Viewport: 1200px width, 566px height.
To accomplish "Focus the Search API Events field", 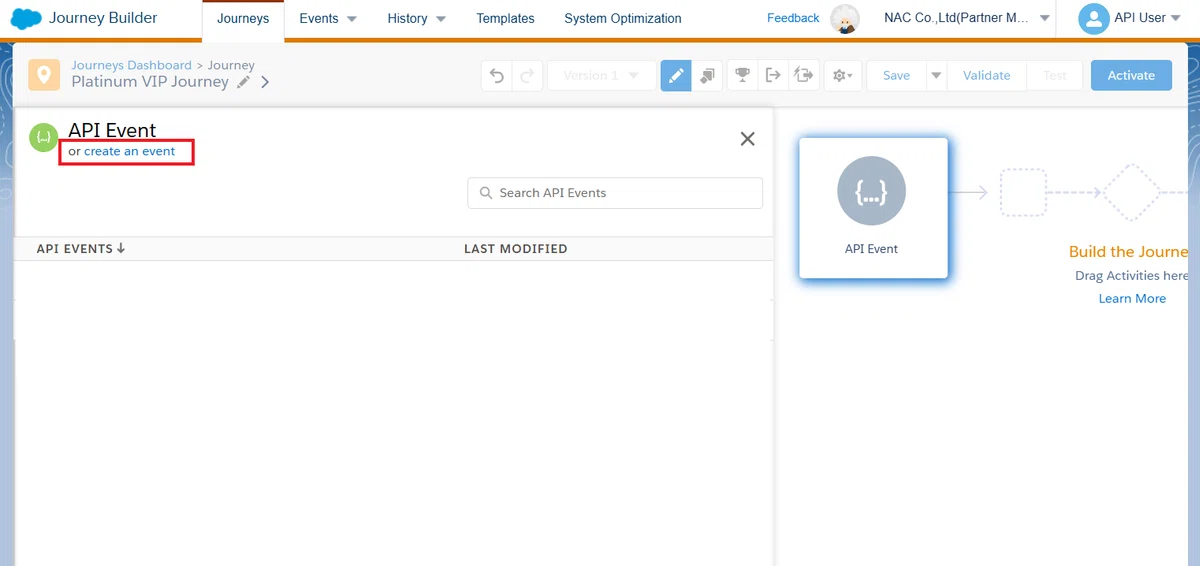I will [615, 193].
